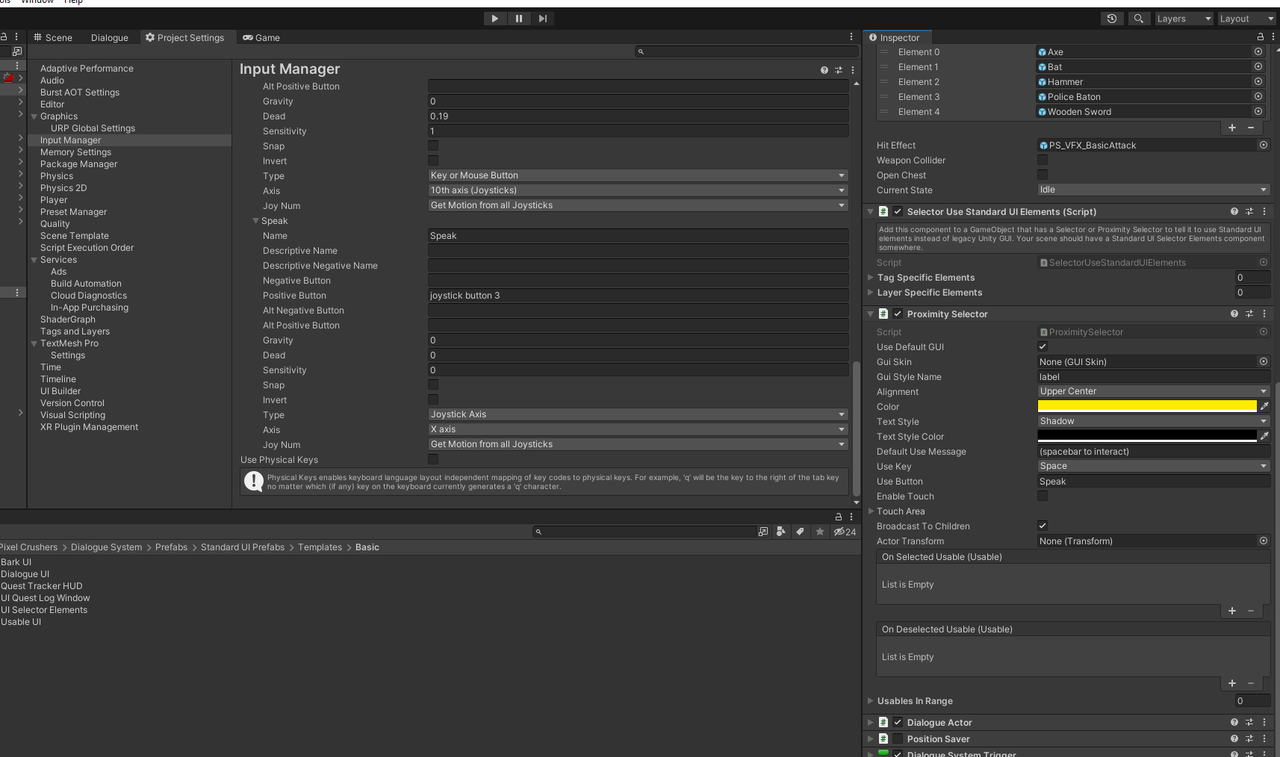Select the Project Settings tab
Screen dimensions: 1280x757
tap(185, 37)
